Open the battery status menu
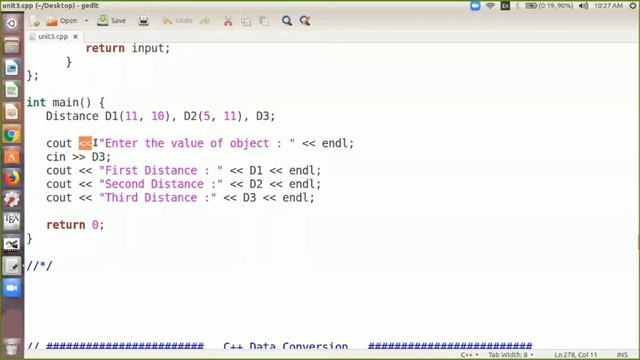Image resolution: width=640 pixels, height=360 pixels. (549, 6)
